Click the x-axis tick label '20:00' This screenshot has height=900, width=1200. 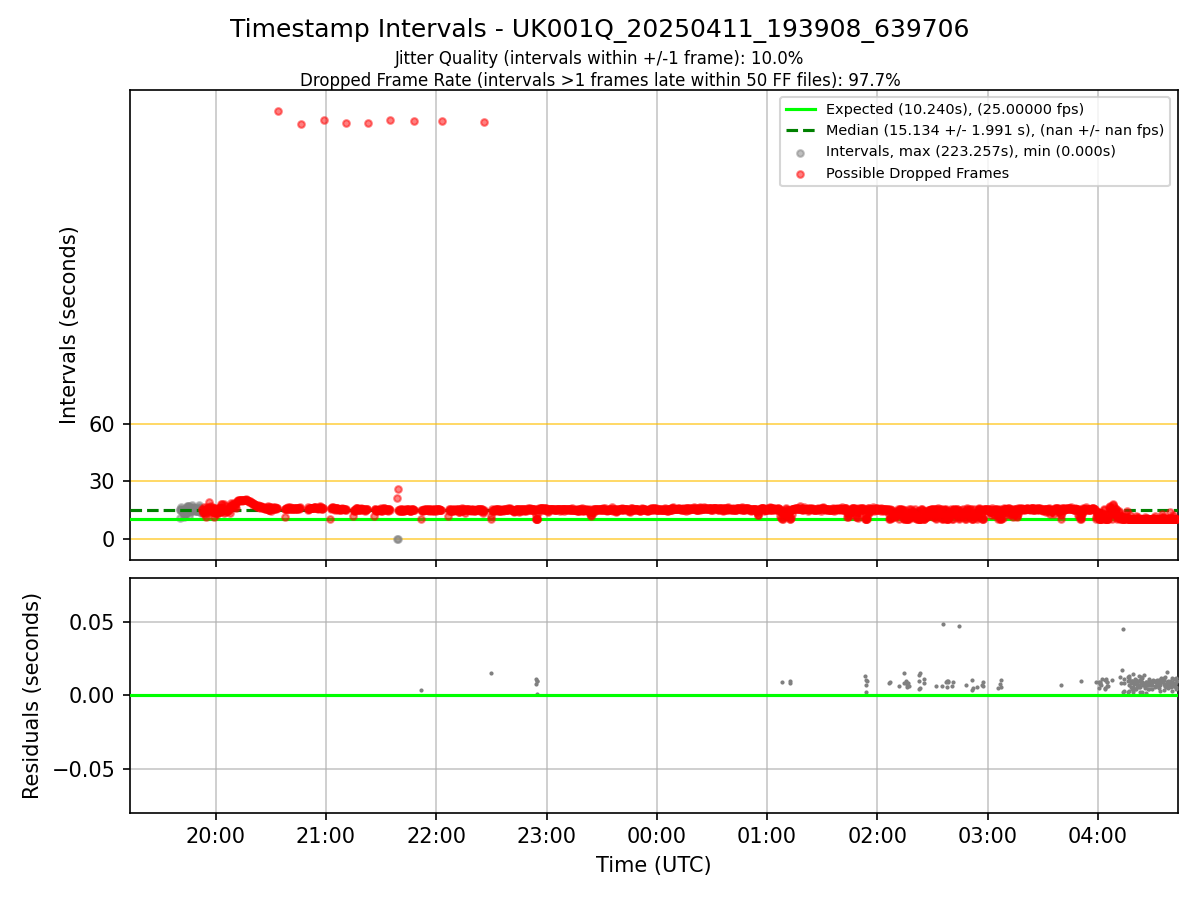pos(216,834)
